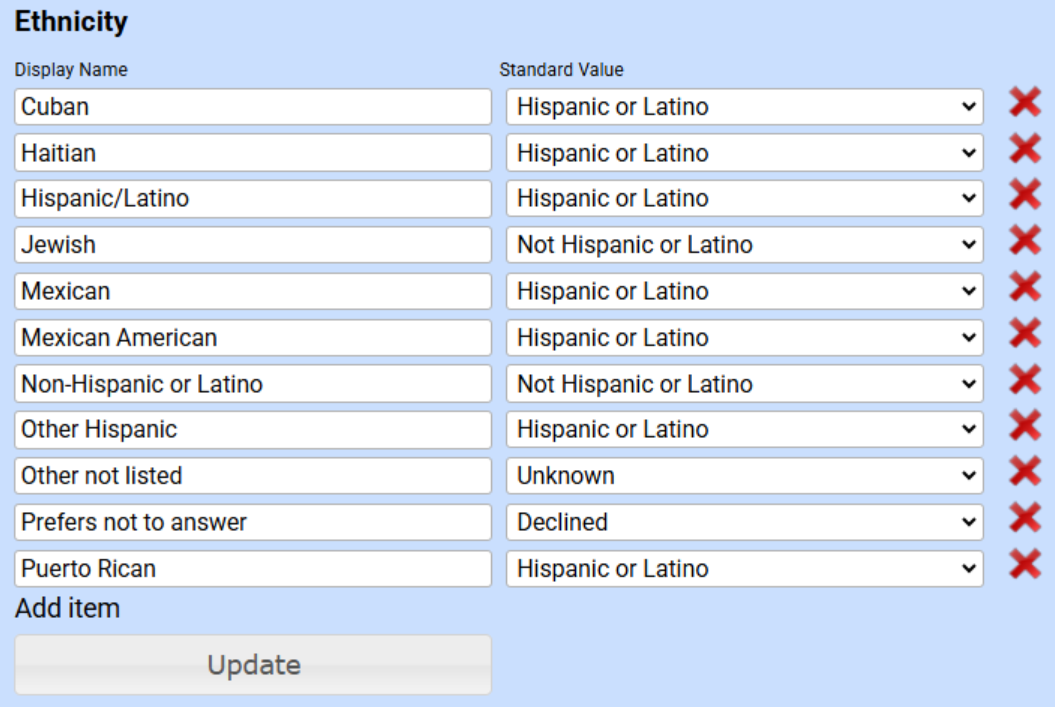Open Standard Value dropdown for Mexican American
The image size is (1055, 707).
744,338
